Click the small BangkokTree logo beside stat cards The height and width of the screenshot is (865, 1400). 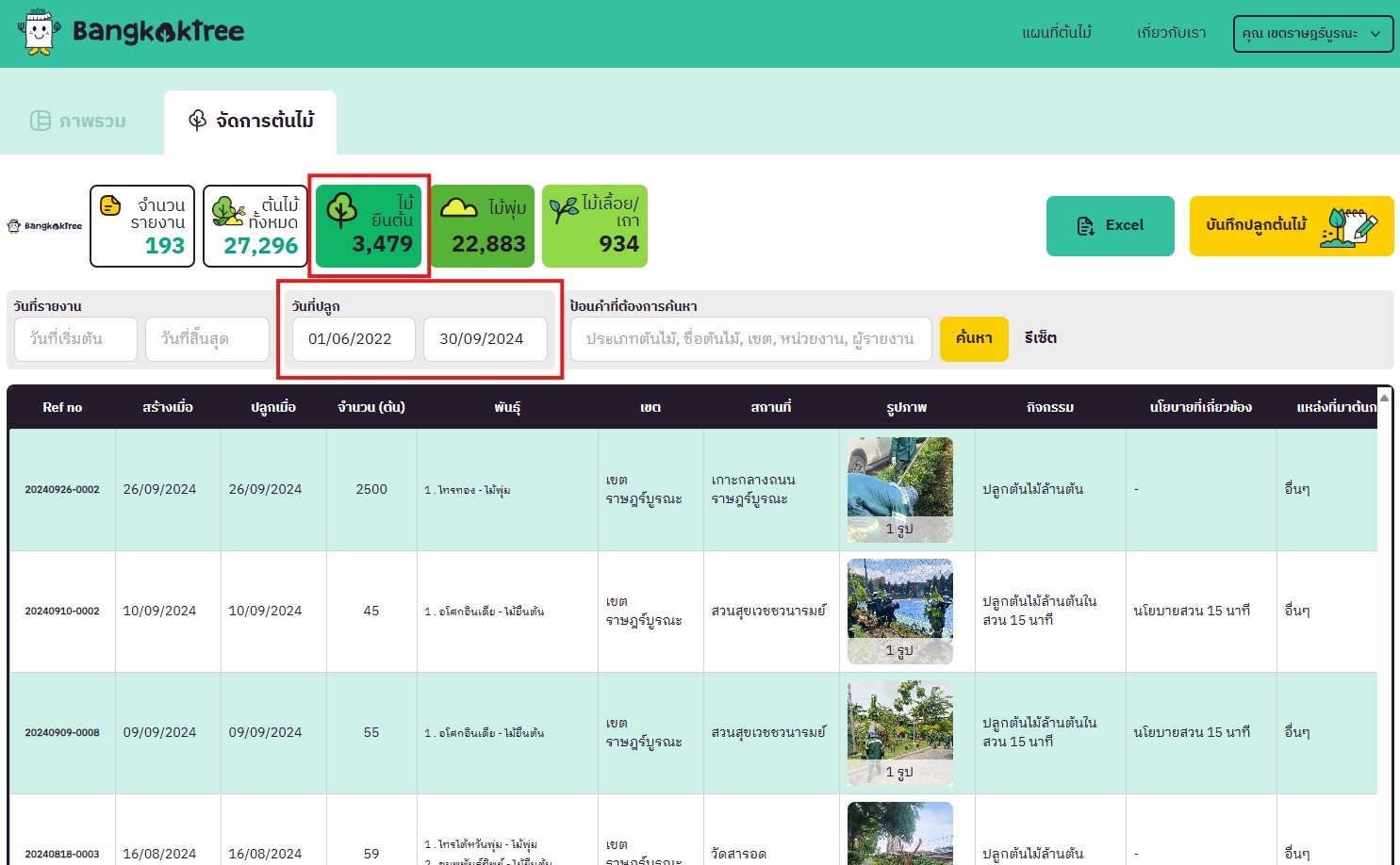tap(45, 226)
